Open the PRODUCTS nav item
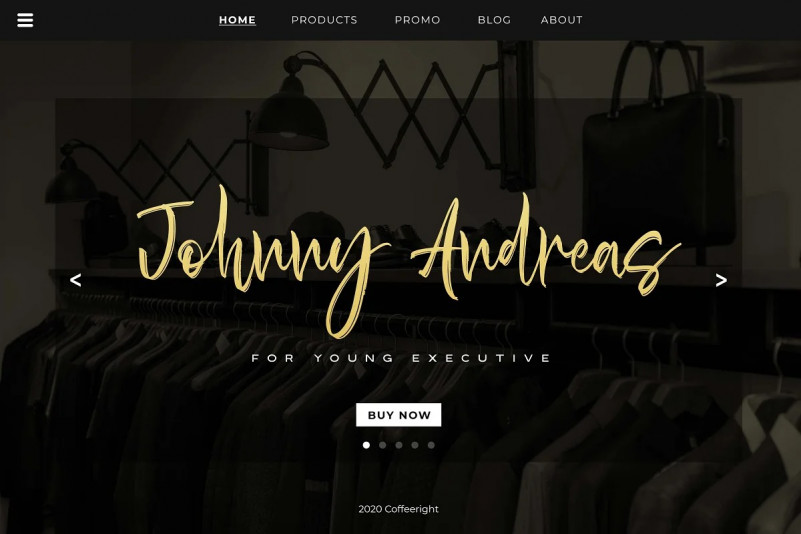 324,20
